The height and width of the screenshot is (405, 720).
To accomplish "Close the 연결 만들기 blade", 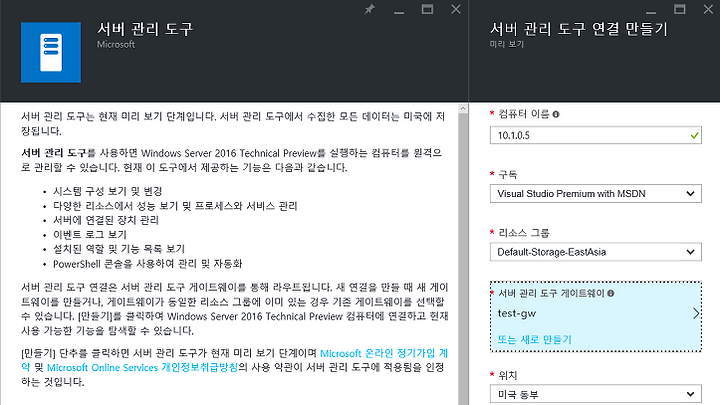I will click(x=708, y=9).
